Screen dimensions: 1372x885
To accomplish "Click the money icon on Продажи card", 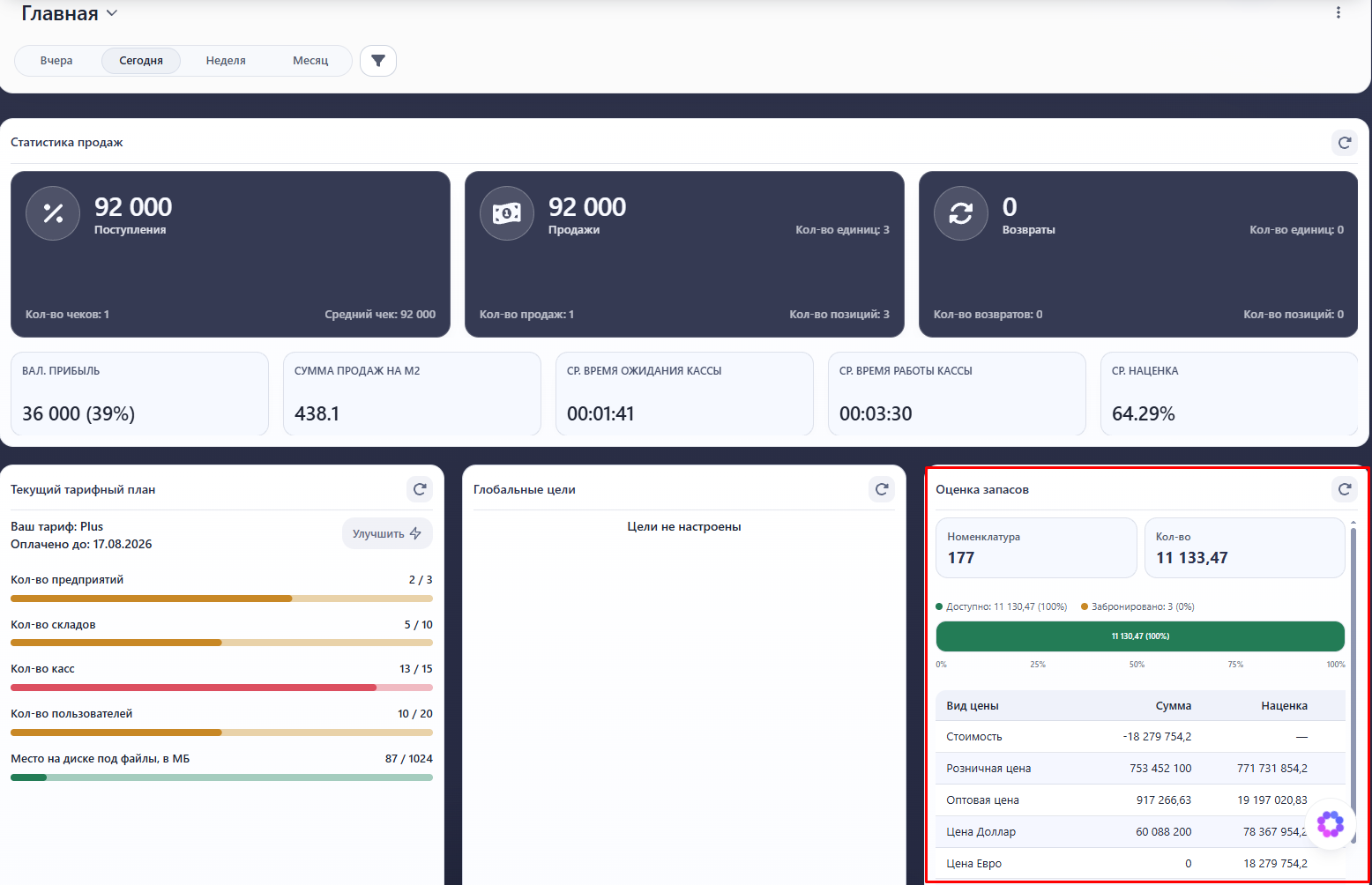I will [507, 213].
